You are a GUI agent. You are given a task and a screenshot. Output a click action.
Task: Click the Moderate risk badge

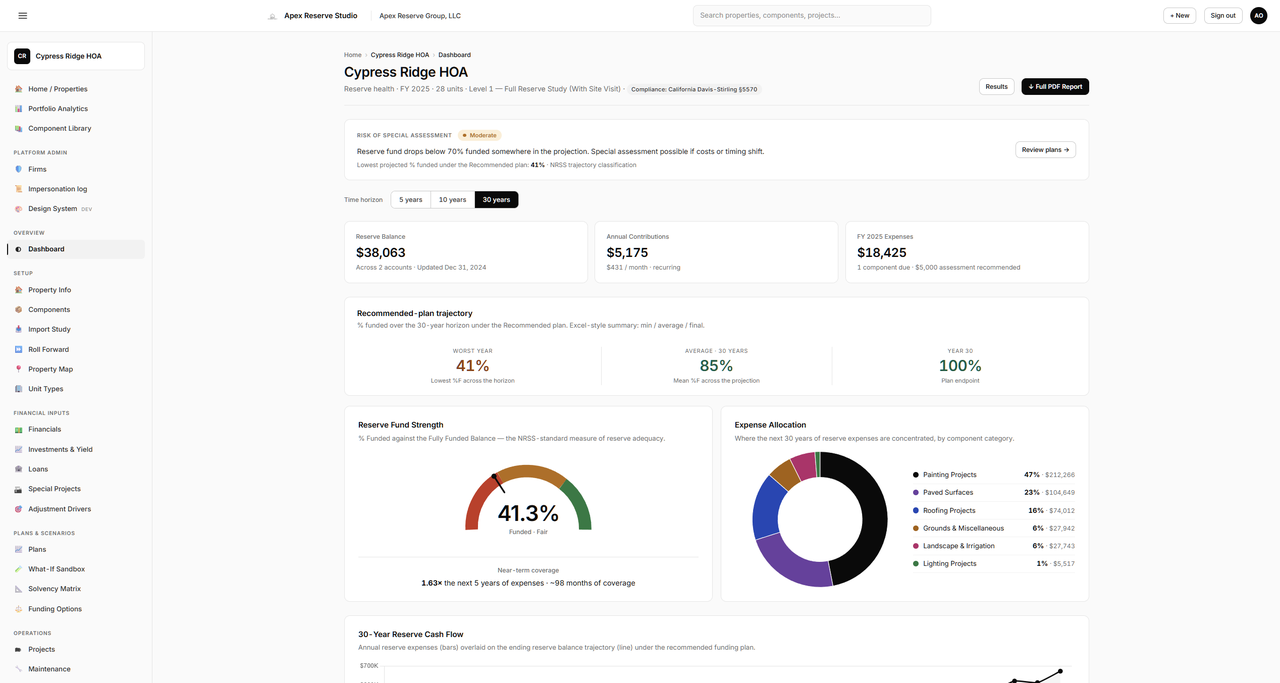(x=480, y=135)
